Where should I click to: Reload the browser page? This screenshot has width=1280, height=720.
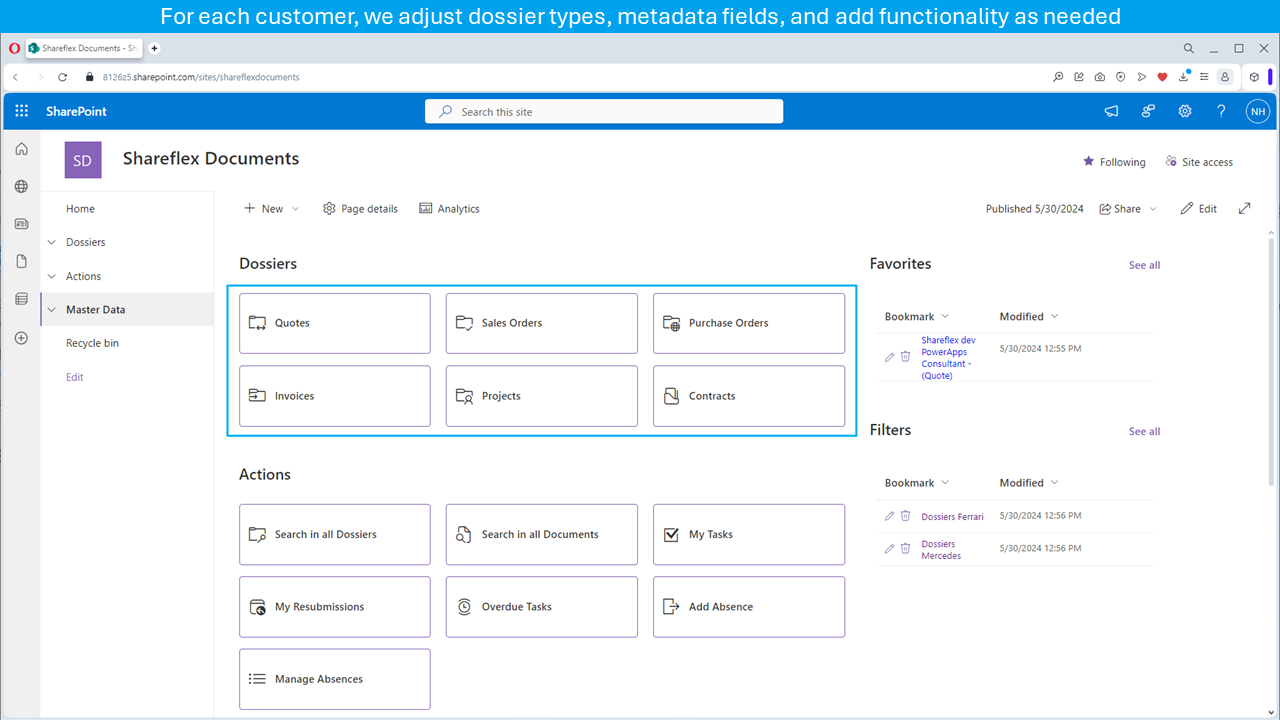pyautogui.click(x=63, y=77)
